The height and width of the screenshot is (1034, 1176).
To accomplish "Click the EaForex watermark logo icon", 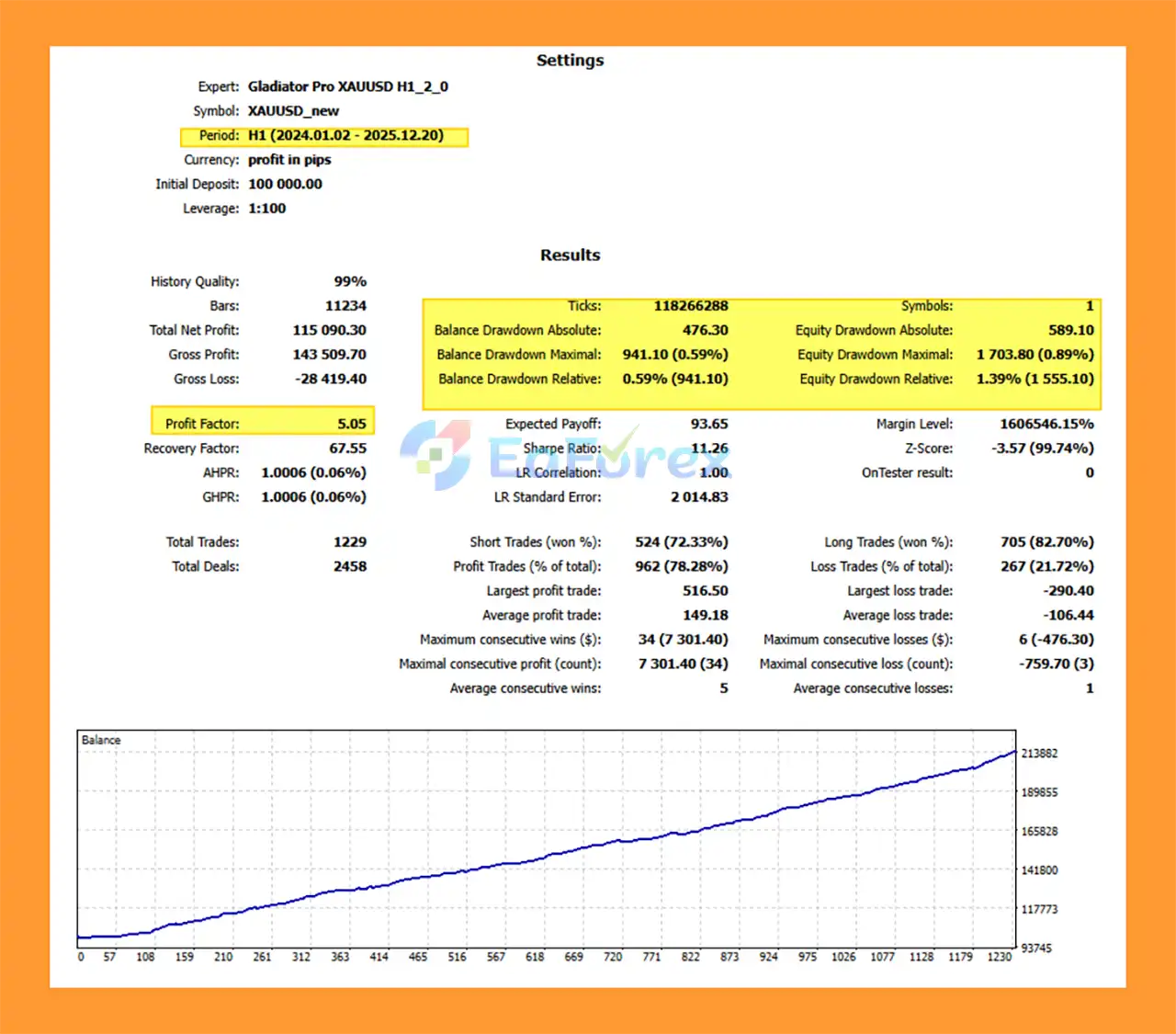I will (x=437, y=454).
